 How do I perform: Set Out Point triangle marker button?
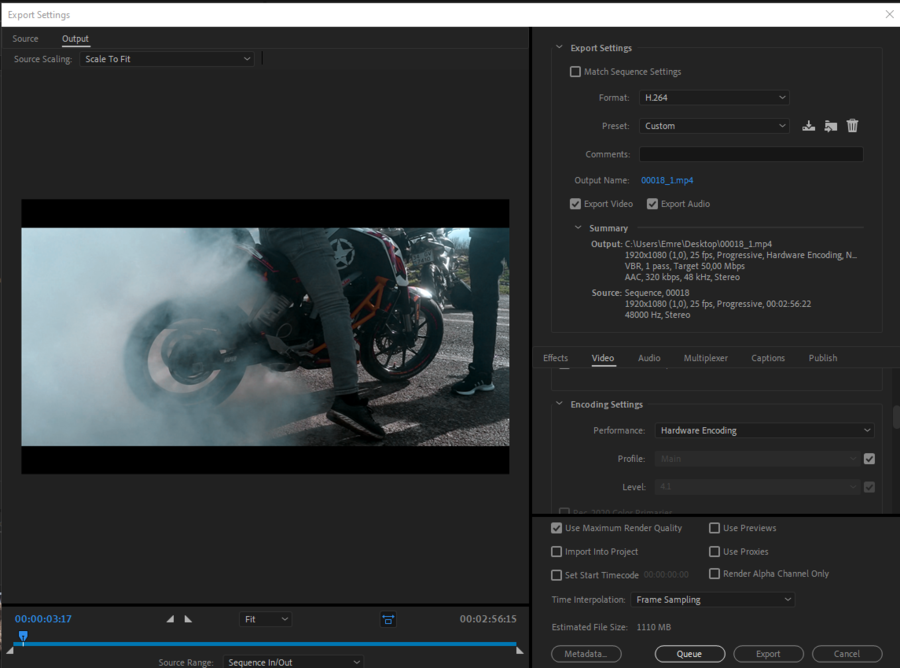188,619
